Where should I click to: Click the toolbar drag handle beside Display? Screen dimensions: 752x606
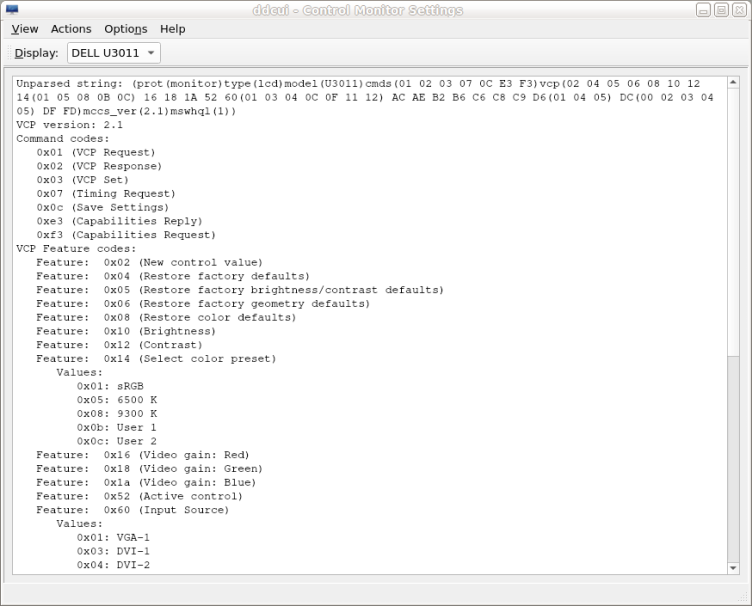7,53
